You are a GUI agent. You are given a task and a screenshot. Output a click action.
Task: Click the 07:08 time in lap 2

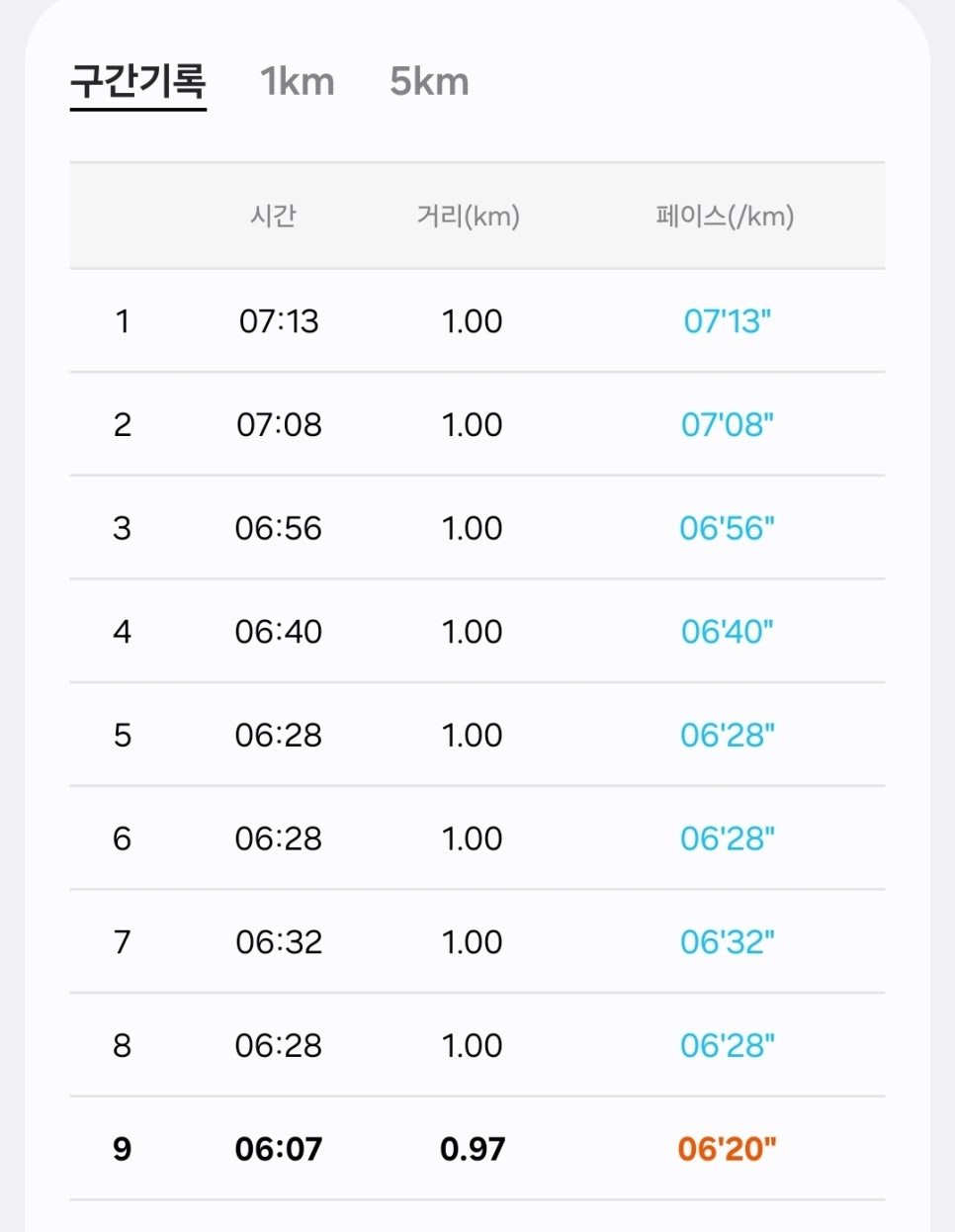(x=279, y=425)
